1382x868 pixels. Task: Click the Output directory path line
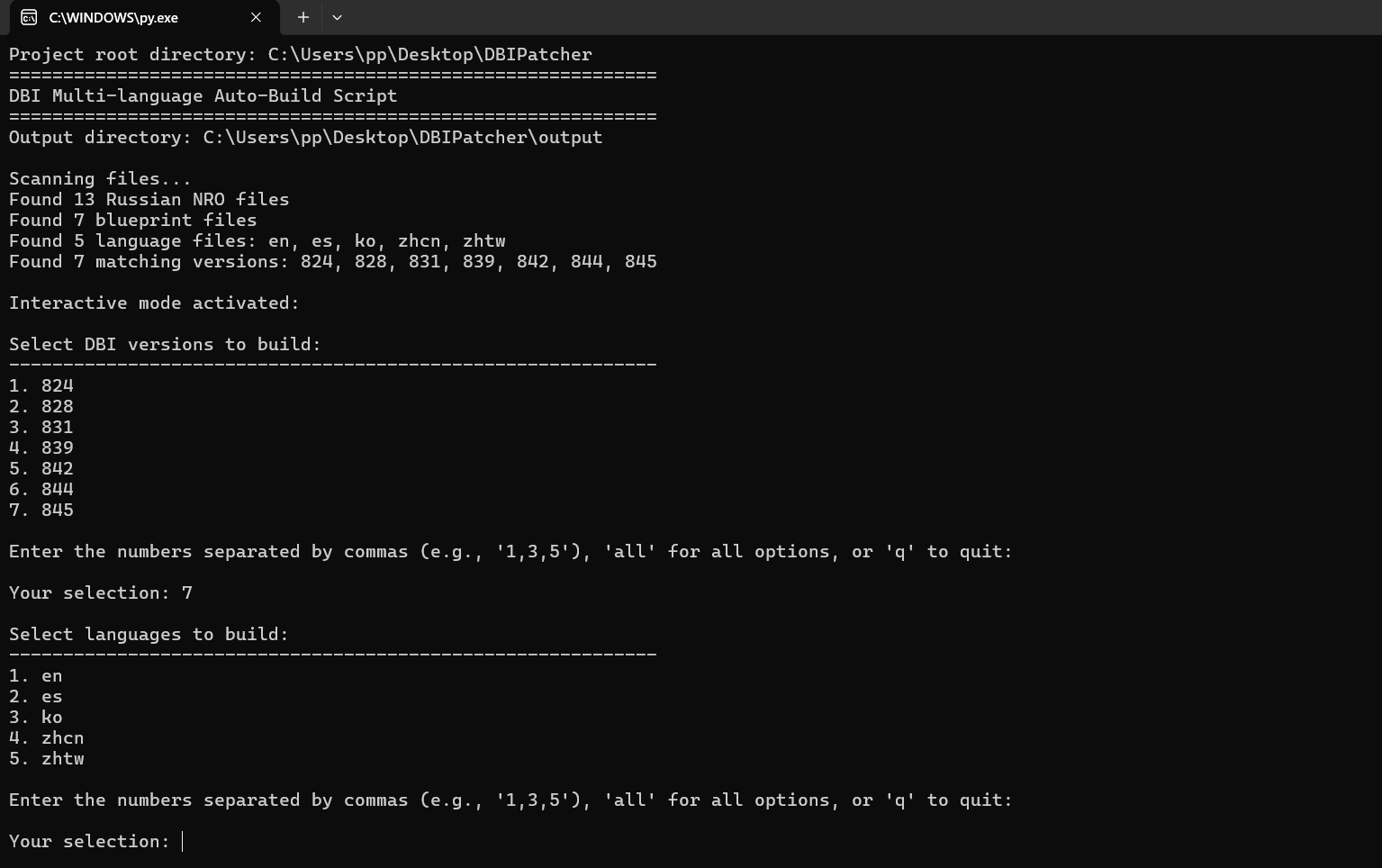coord(305,137)
